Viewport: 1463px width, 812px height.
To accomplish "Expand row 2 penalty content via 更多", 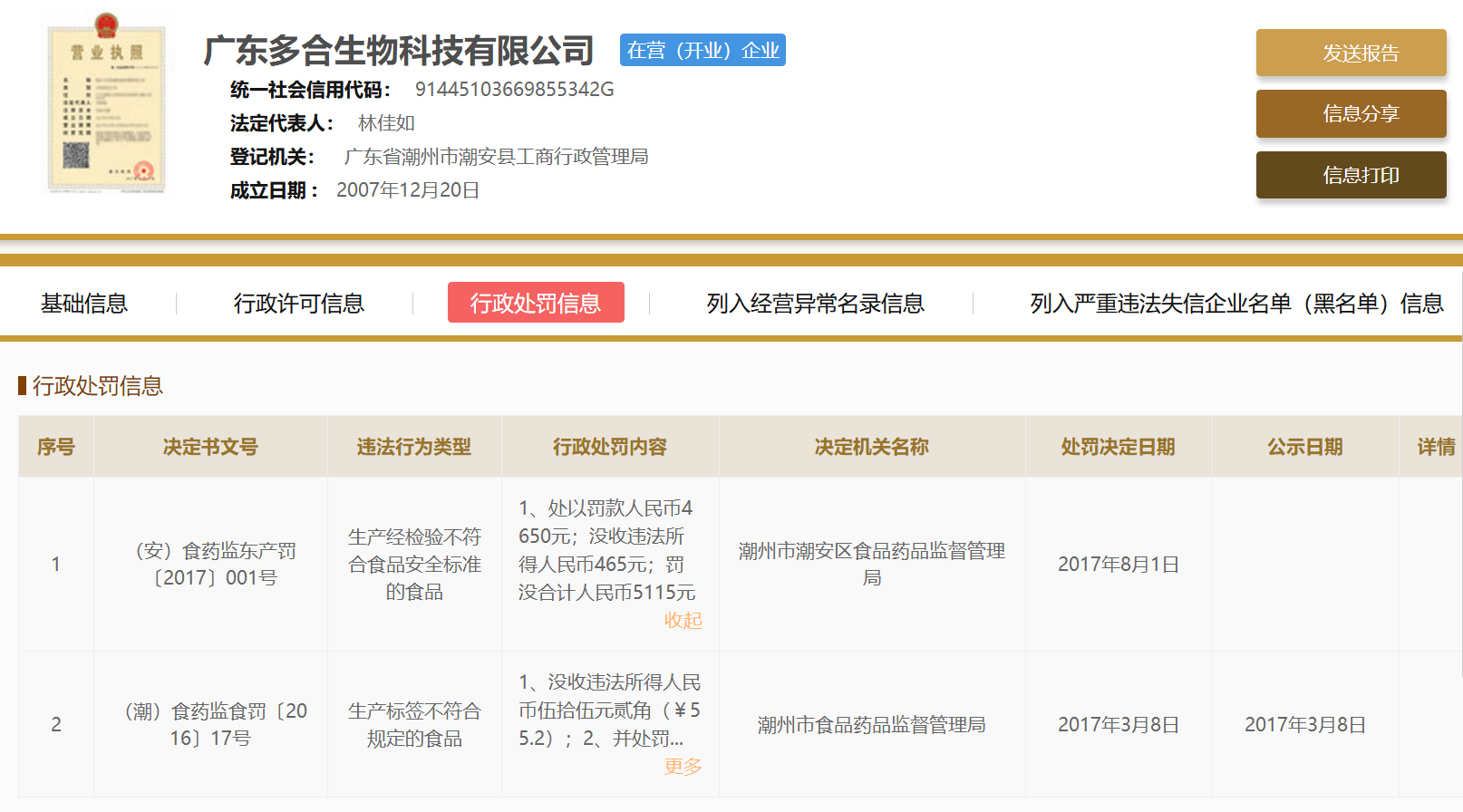I will click(x=683, y=767).
